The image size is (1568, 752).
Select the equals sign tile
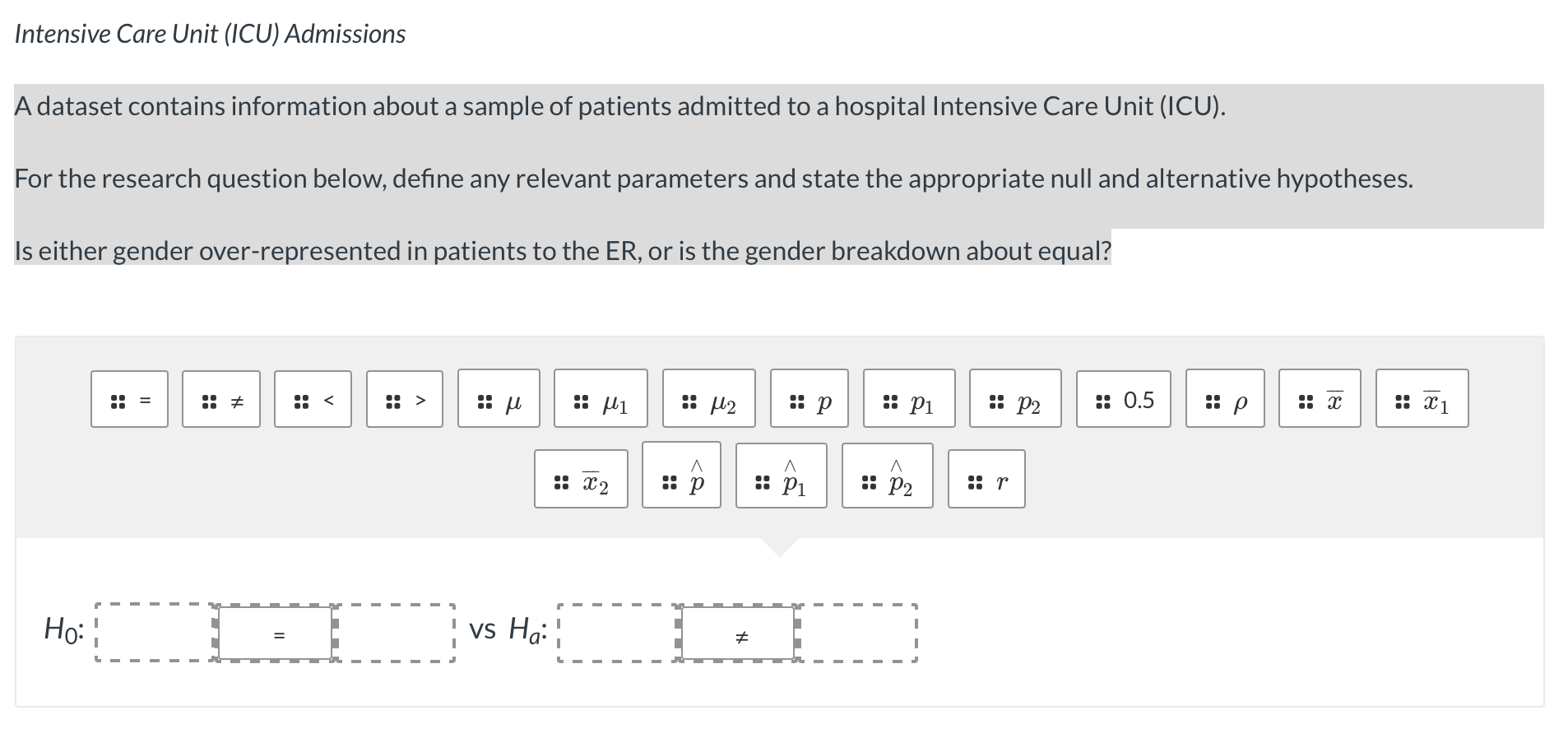tap(129, 400)
